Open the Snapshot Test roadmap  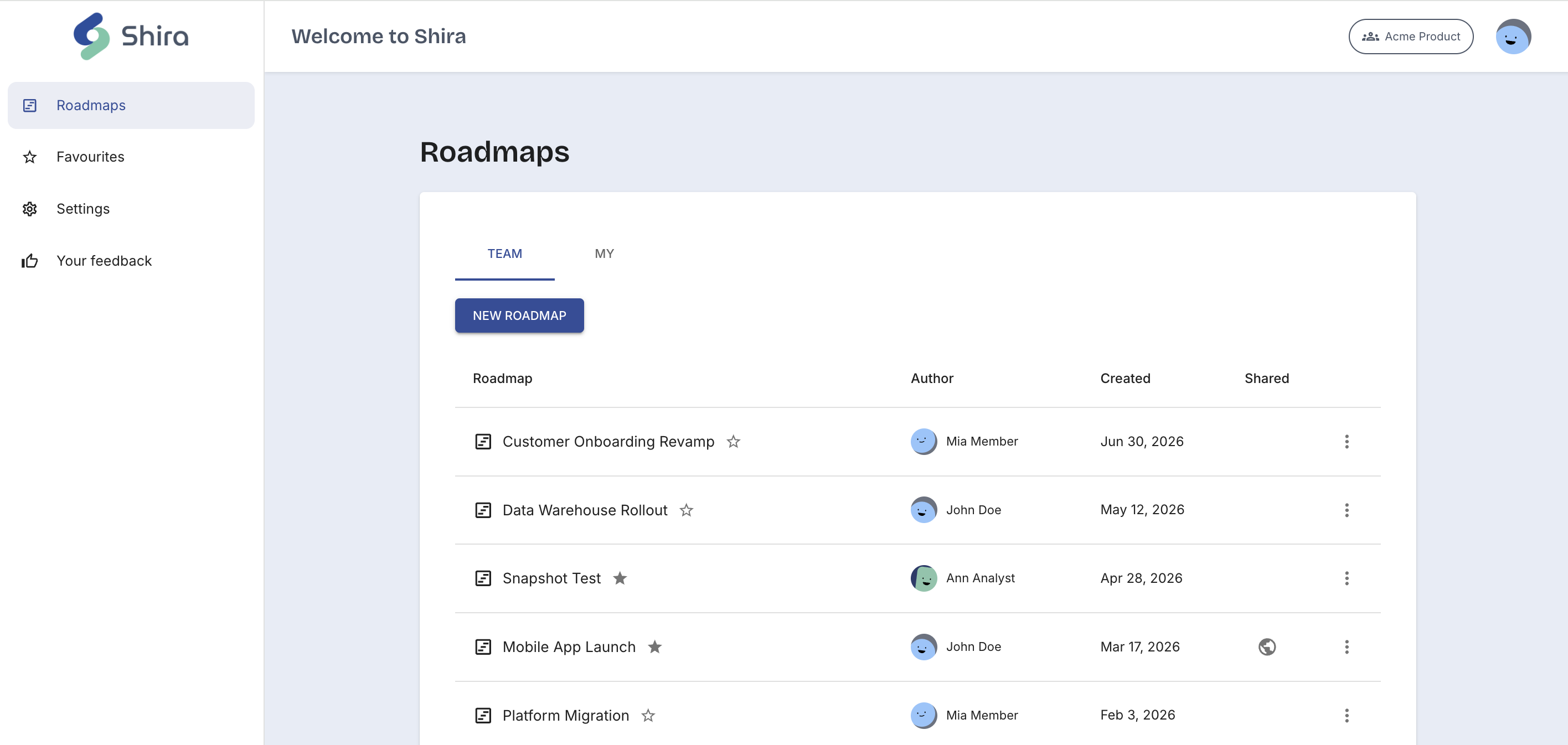pos(551,578)
